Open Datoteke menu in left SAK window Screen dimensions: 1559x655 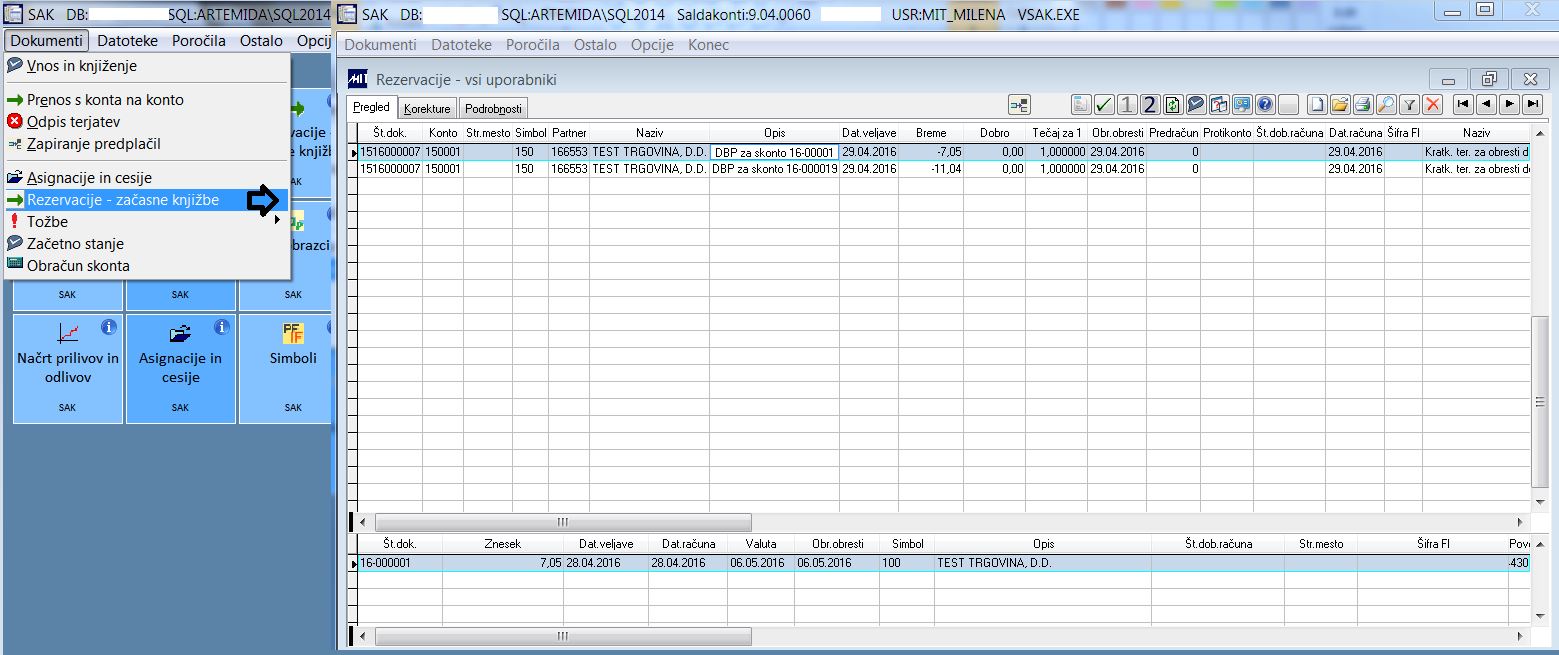[128, 41]
